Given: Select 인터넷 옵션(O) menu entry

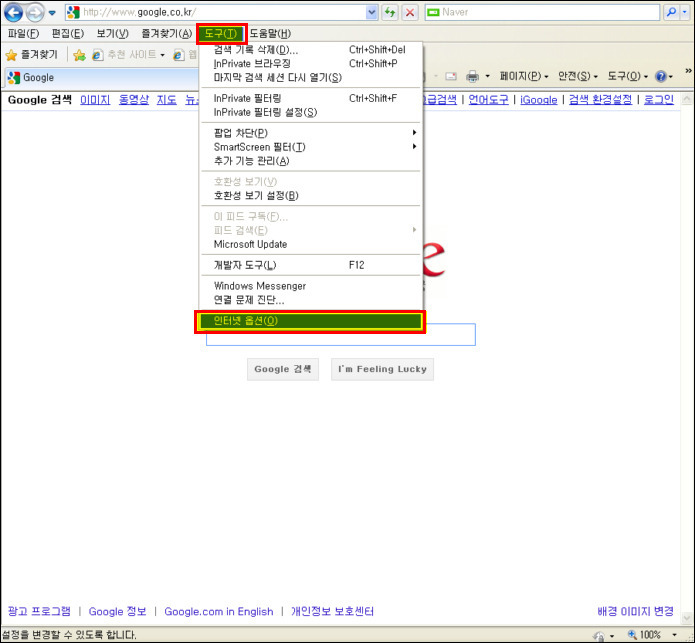Looking at the screenshot, I should coord(310,321).
